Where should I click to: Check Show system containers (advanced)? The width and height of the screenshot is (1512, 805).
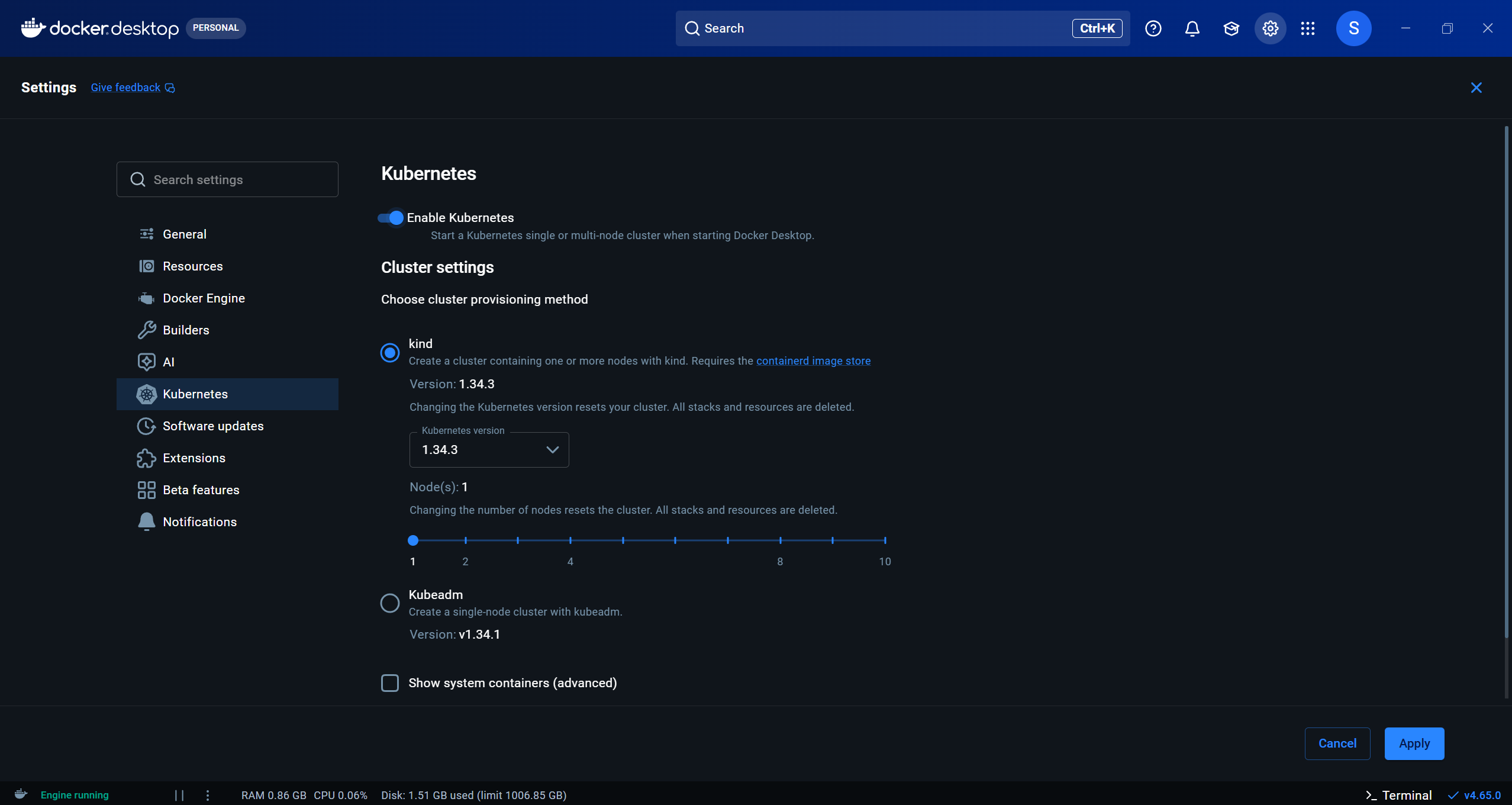click(390, 683)
